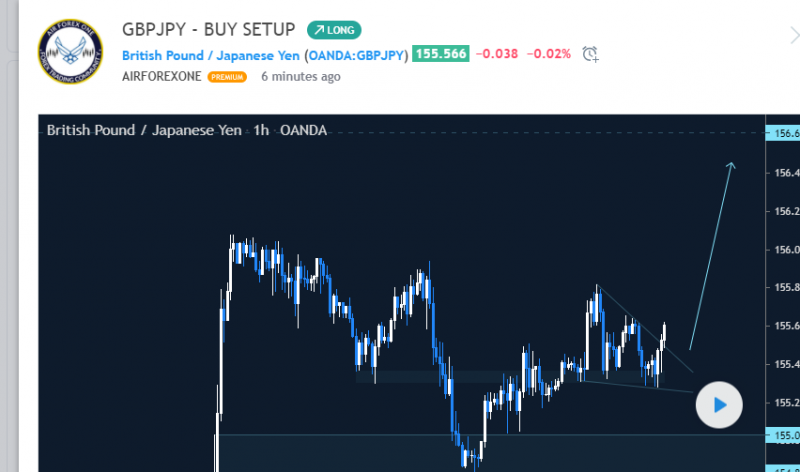
Task: Click the GBPJPY - BUY SETUP title
Action: click(208, 30)
